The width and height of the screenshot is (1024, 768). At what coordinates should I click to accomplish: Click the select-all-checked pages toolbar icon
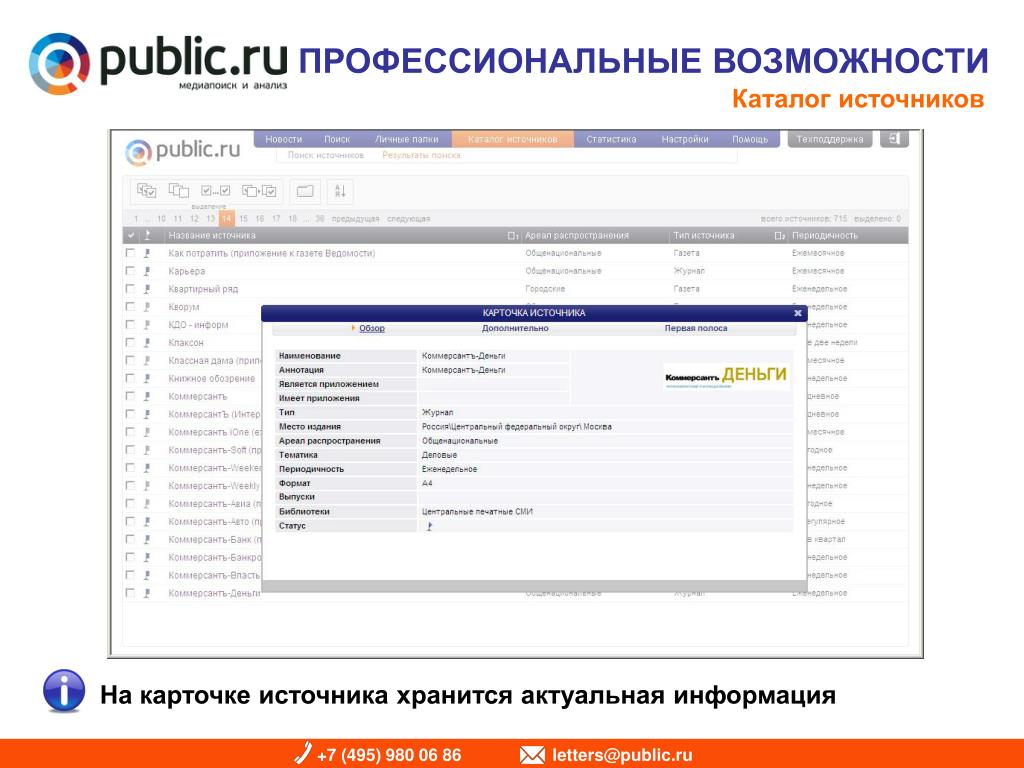tap(146, 191)
